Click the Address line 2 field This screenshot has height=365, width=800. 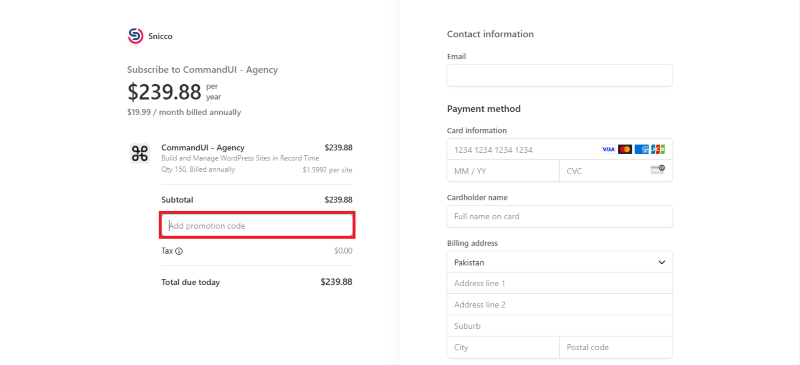click(560, 305)
